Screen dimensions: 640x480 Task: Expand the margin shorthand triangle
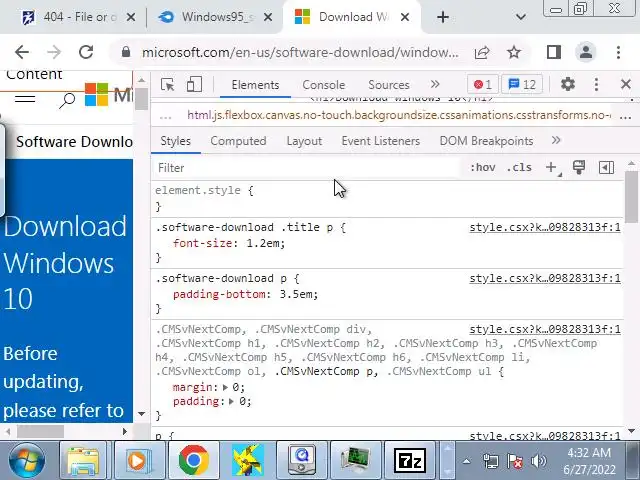[225, 387]
